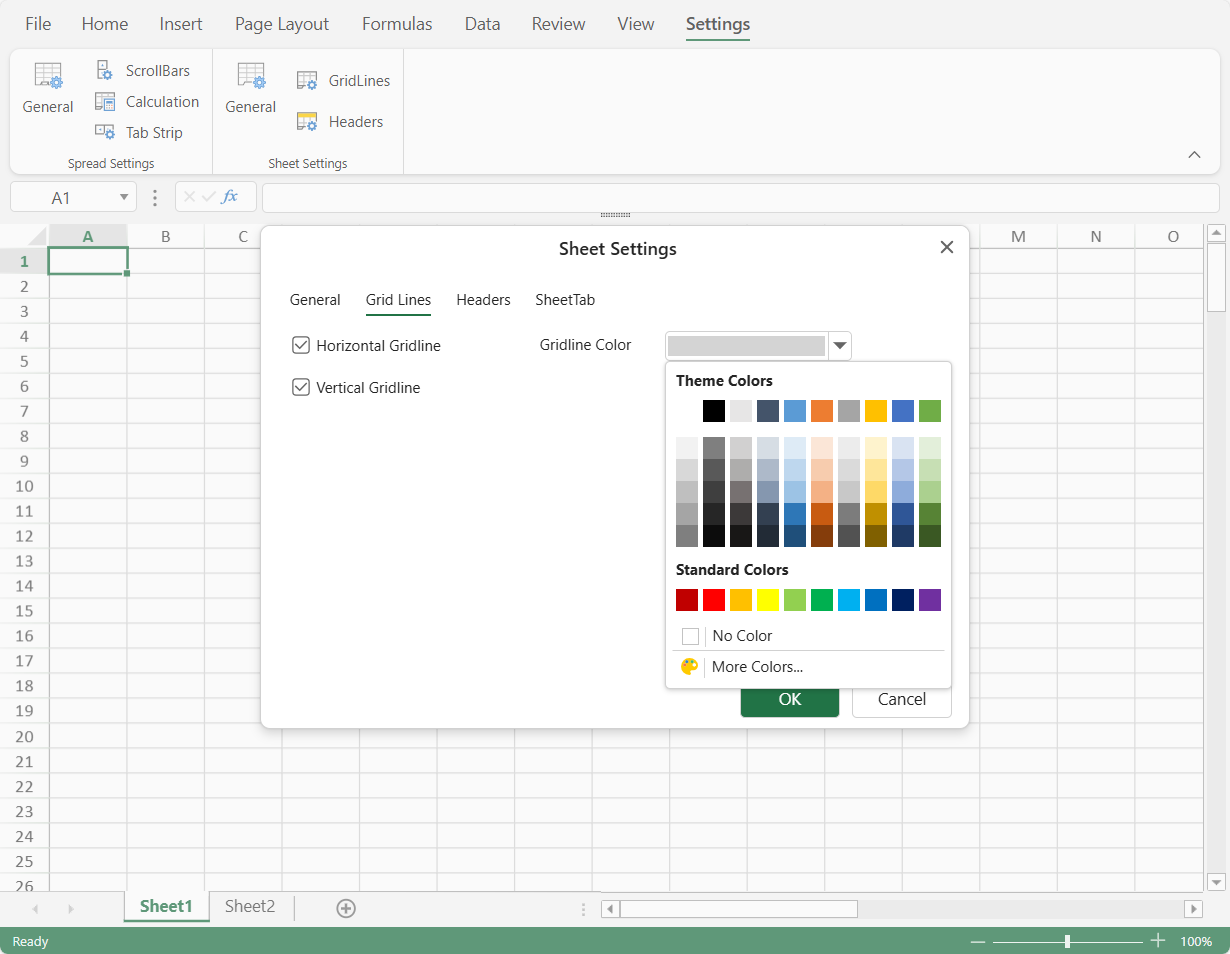1230x954 pixels.
Task: Uncheck the Horizontal Gridline checkbox
Action: [300, 345]
